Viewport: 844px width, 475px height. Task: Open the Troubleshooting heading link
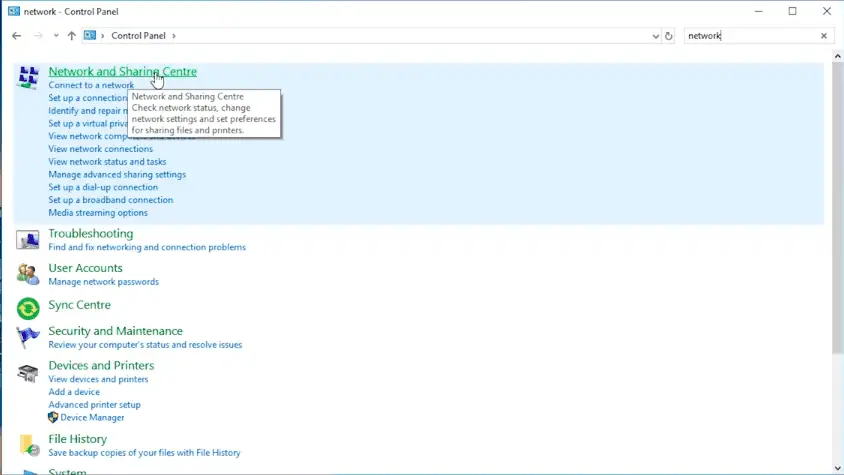click(x=90, y=233)
